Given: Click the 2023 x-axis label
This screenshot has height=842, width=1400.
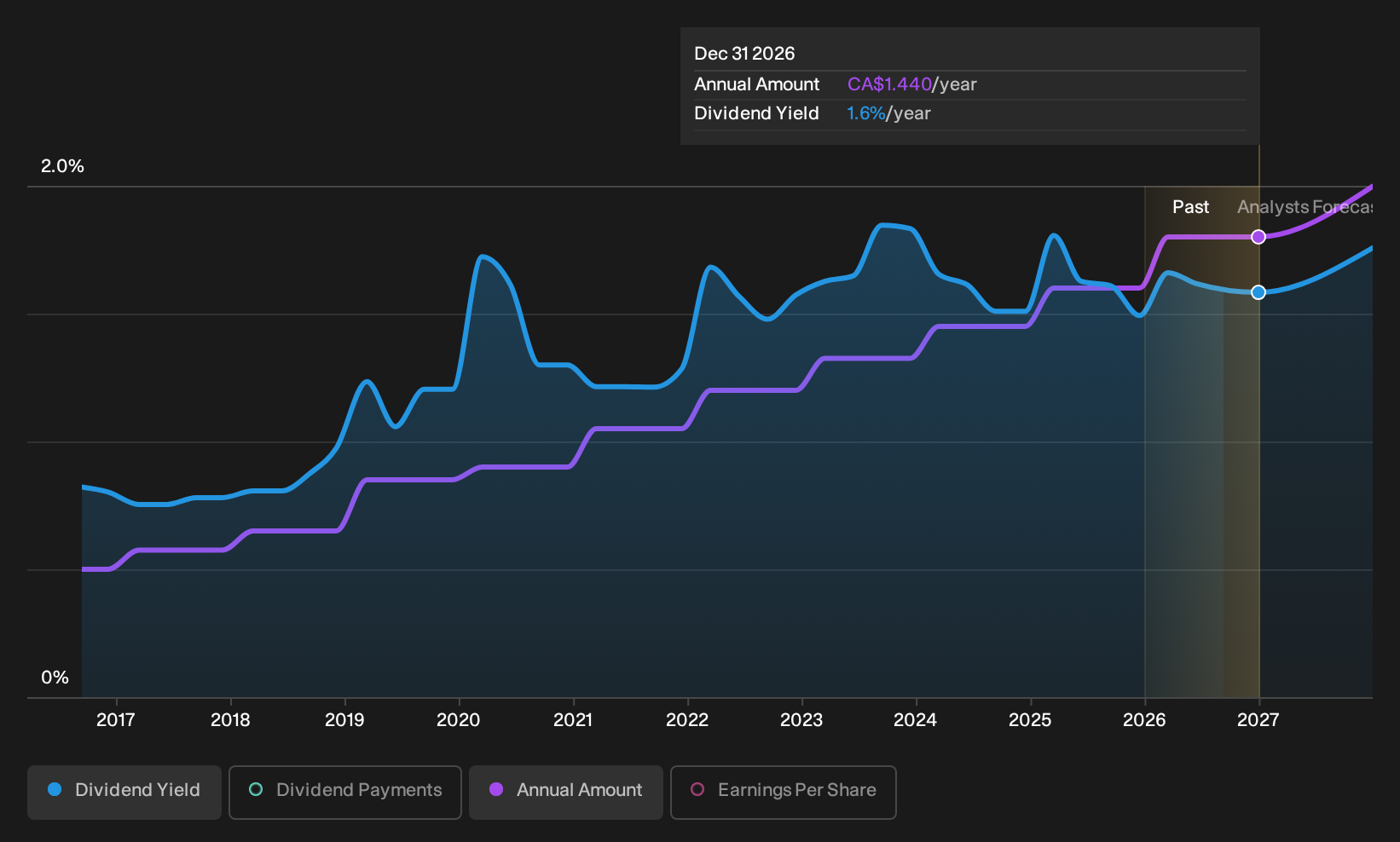Looking at the screenshot, I should click(x=801, y=720).
